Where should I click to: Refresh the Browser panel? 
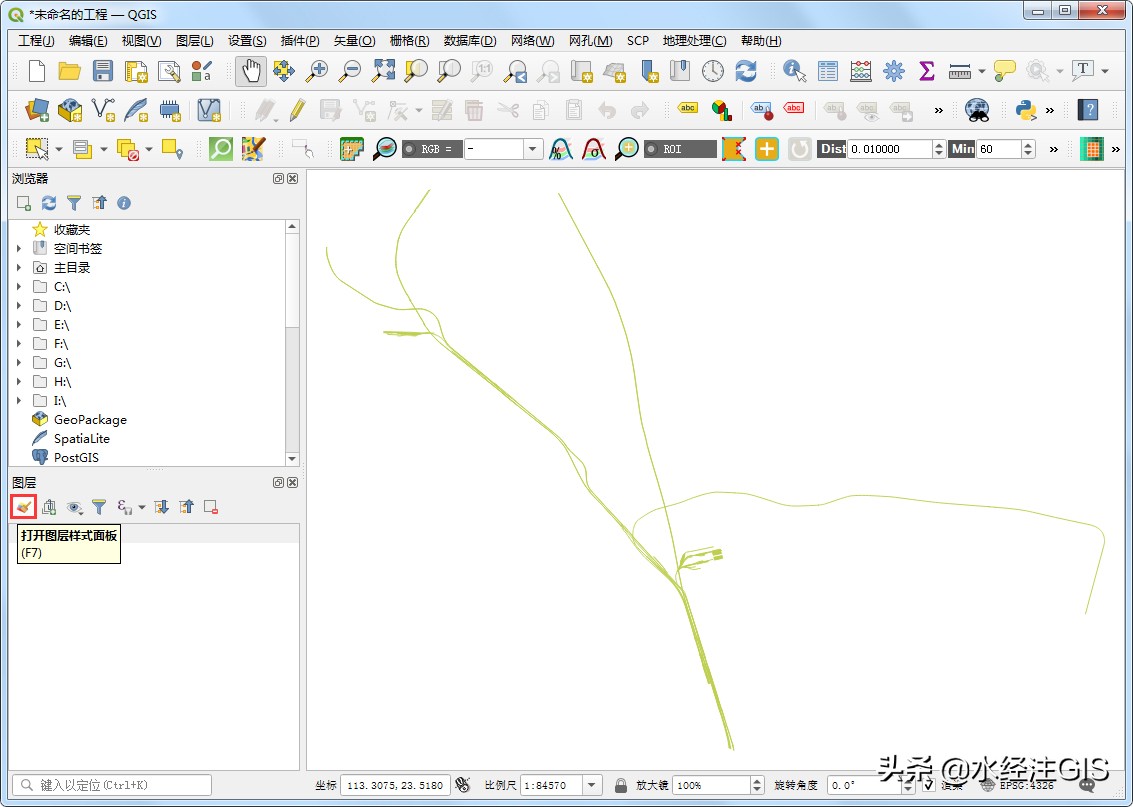click(47, 203)
